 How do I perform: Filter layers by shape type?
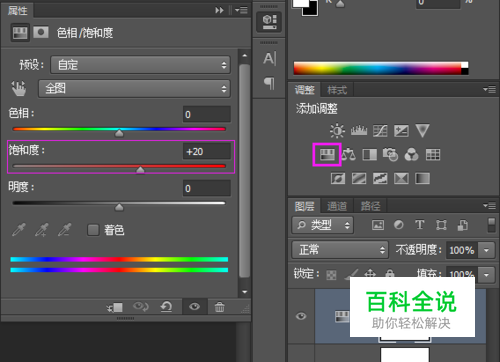coord(441,225)
